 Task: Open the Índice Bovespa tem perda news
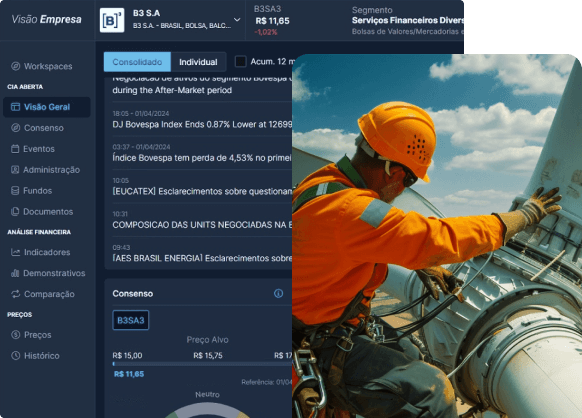click(202, 153)
